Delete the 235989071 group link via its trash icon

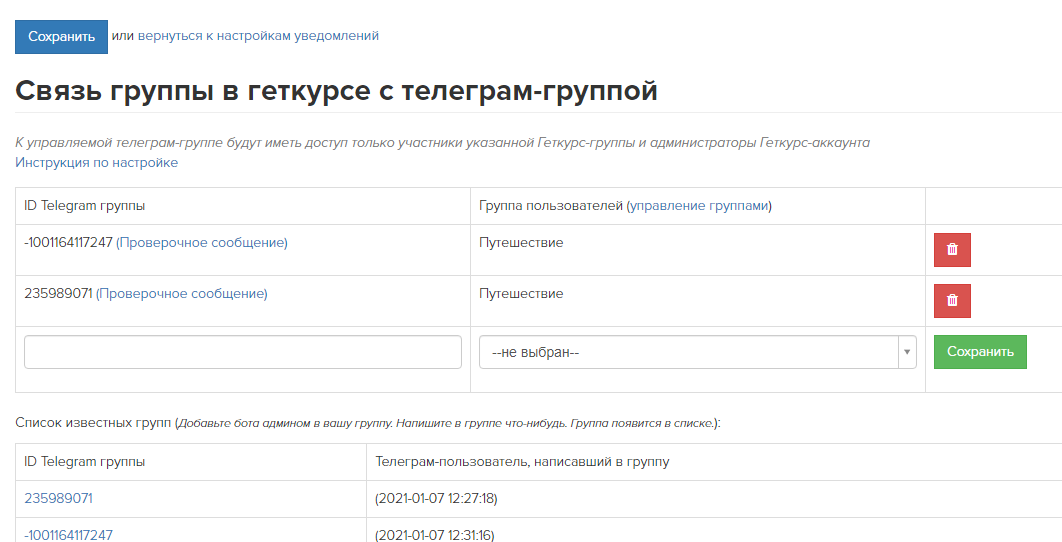952,301
